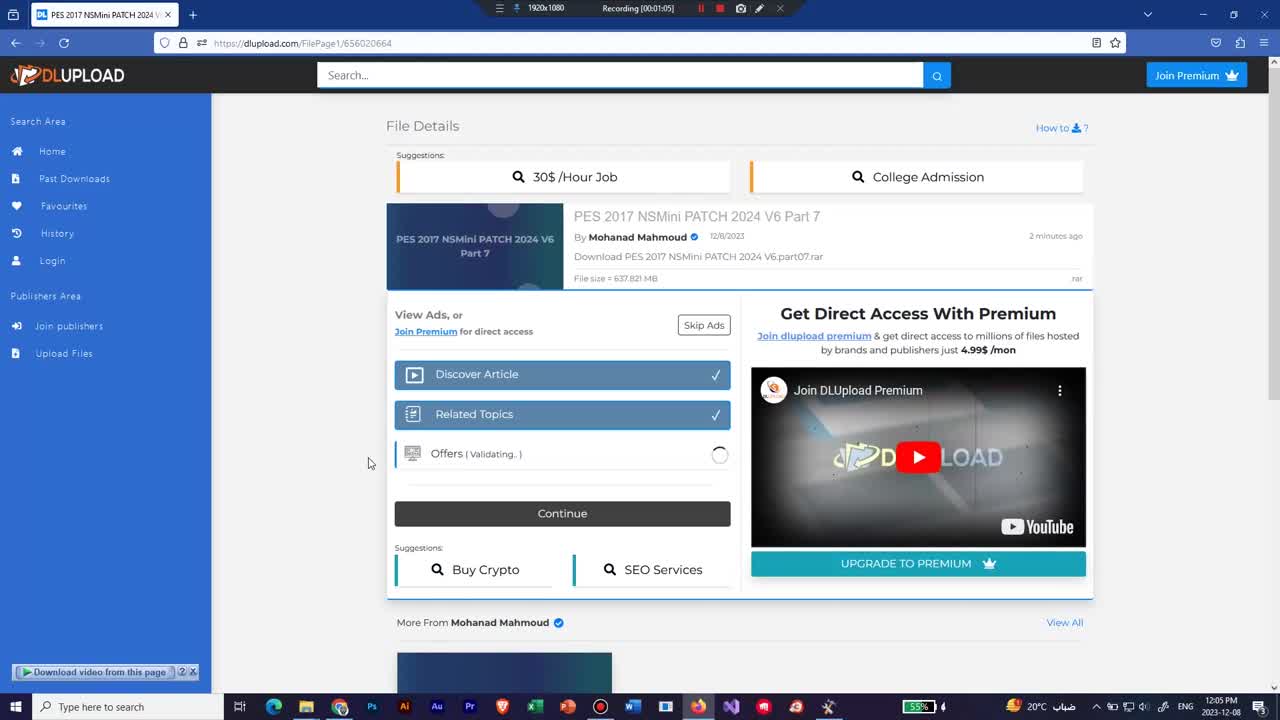
Task: Play the Join DLUpload Premium video
Action: coord(918,457)
